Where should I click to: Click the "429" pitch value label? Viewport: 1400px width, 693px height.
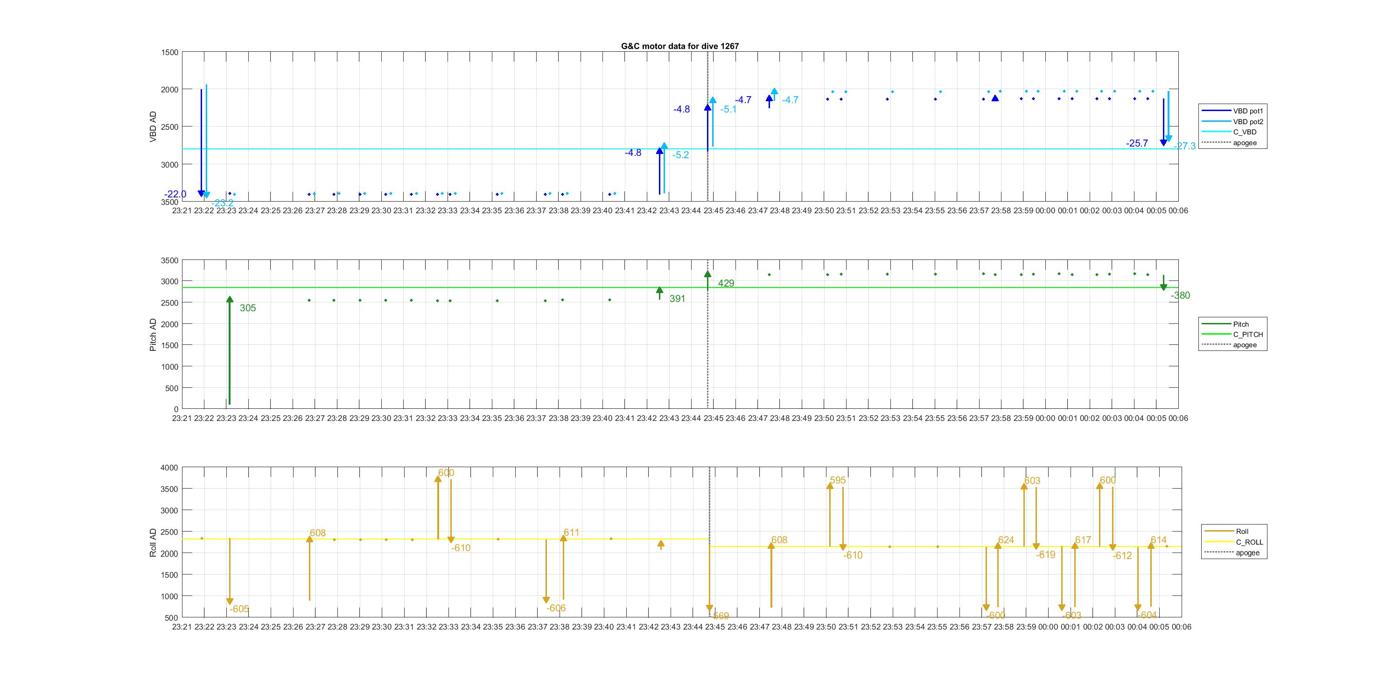[726, 284]
